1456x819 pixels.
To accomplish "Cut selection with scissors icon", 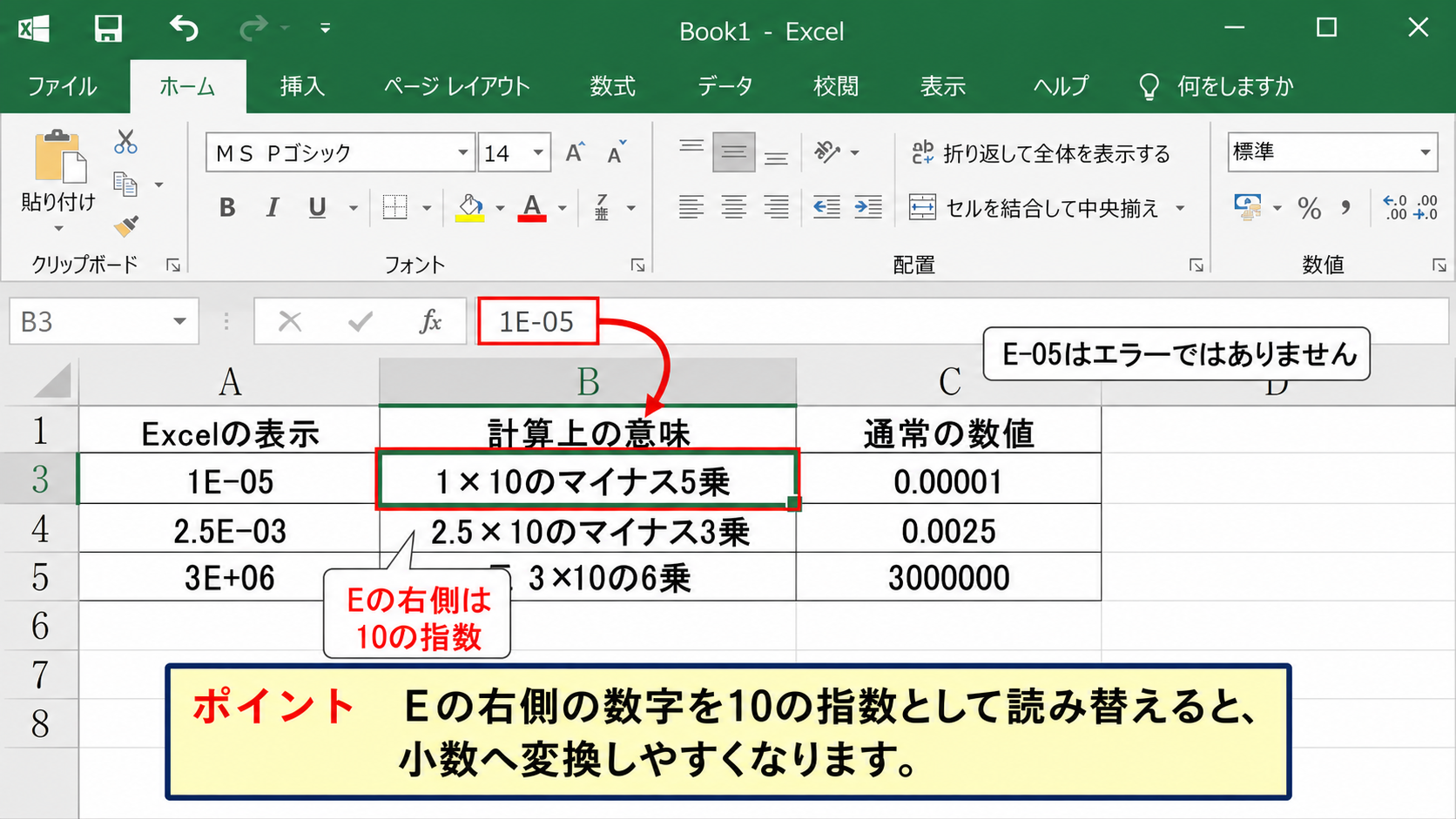I will 125,142.
